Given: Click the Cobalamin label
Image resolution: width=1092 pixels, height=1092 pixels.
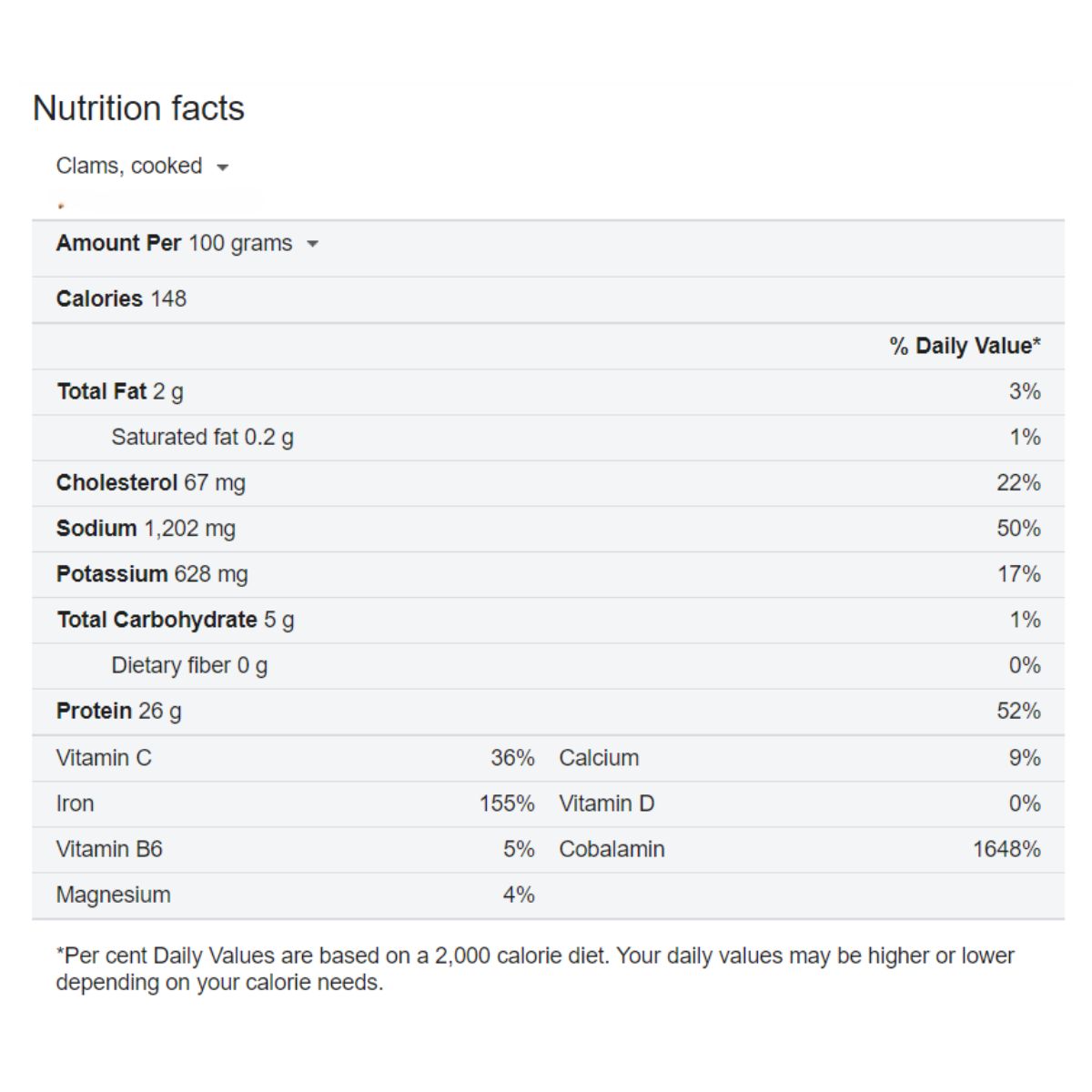Looking at the screenshot, I should [x=612, y=849].
